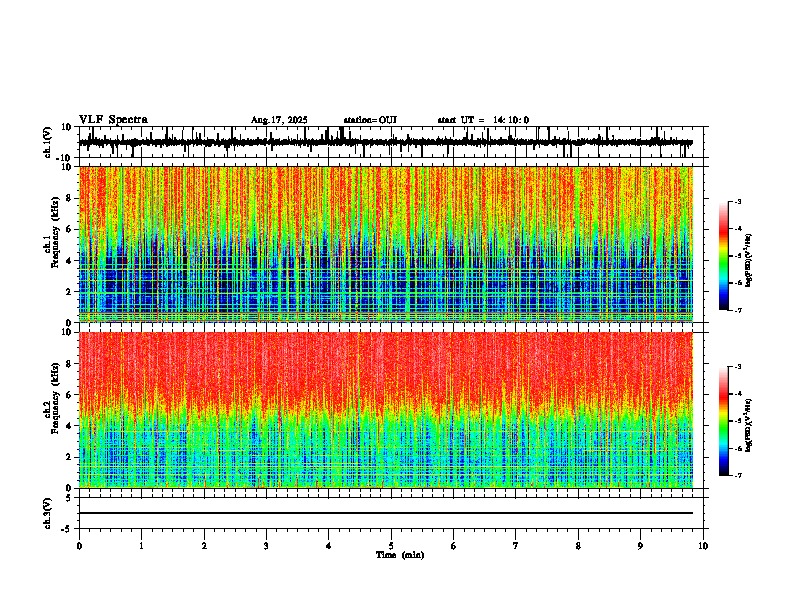Click time axis tick label "7"
This screenshot has height=612, width=792.
[516, 546]
